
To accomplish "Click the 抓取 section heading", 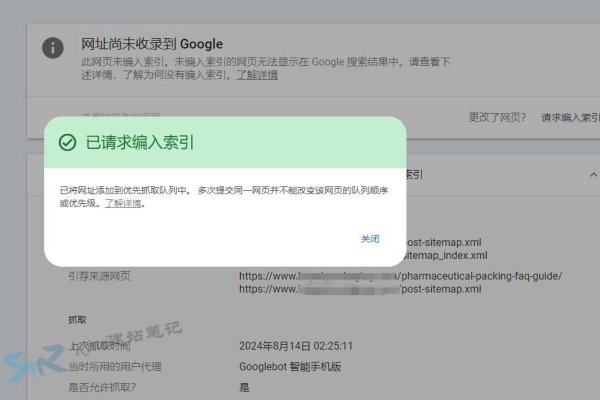I will [x=77, y=320].
